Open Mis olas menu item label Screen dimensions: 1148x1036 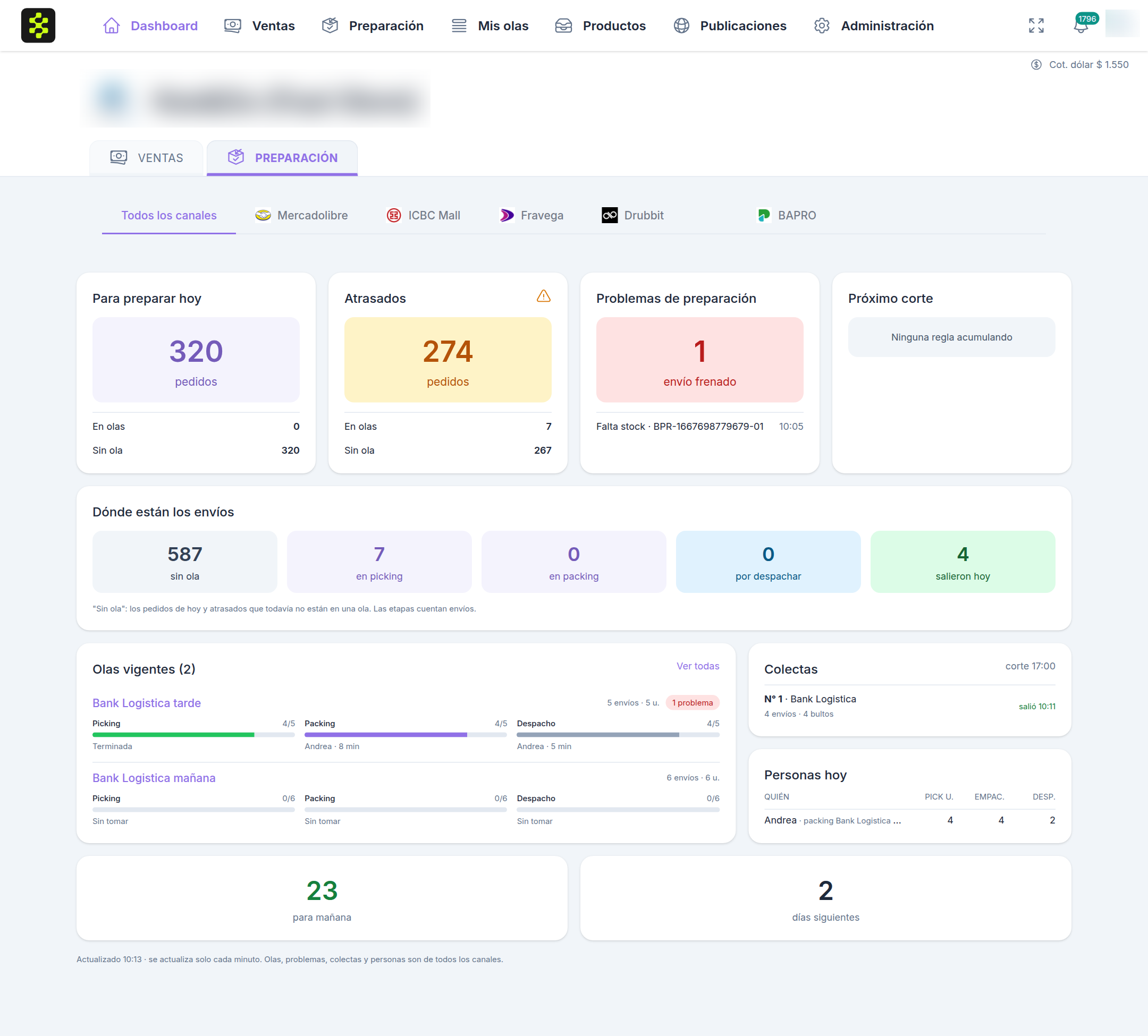pos(503,26)
